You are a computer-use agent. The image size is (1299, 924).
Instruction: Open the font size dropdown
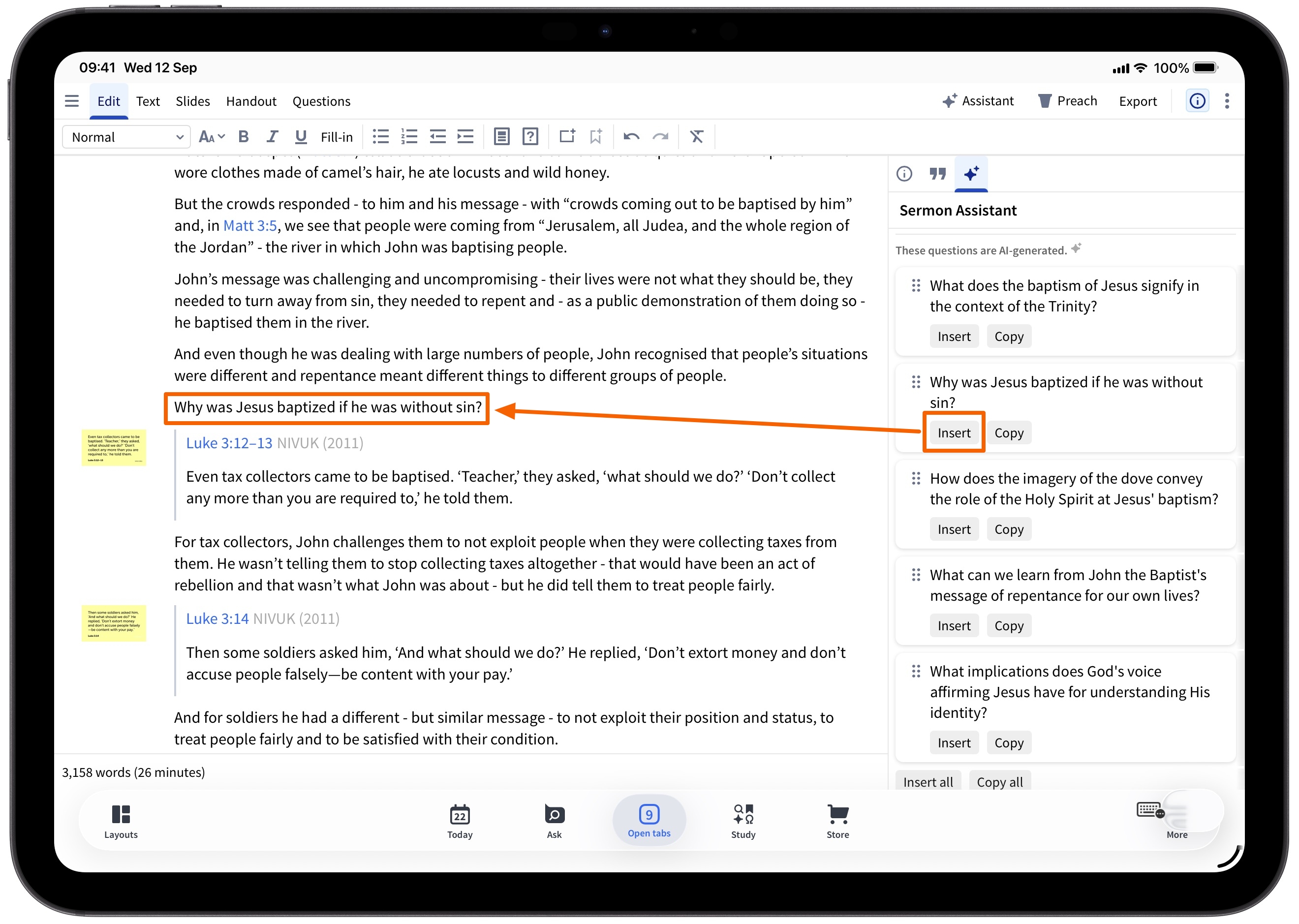click(x=212, y=137)
